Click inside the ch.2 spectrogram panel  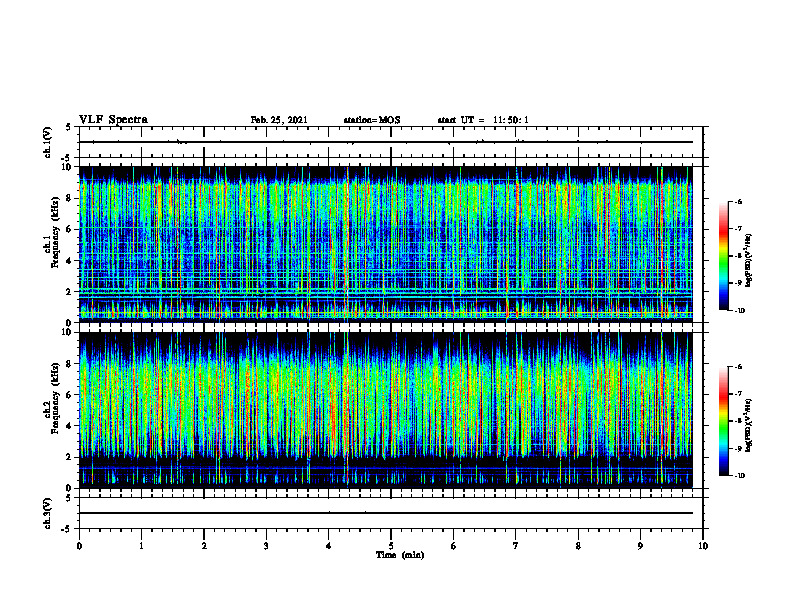(386, 410)
